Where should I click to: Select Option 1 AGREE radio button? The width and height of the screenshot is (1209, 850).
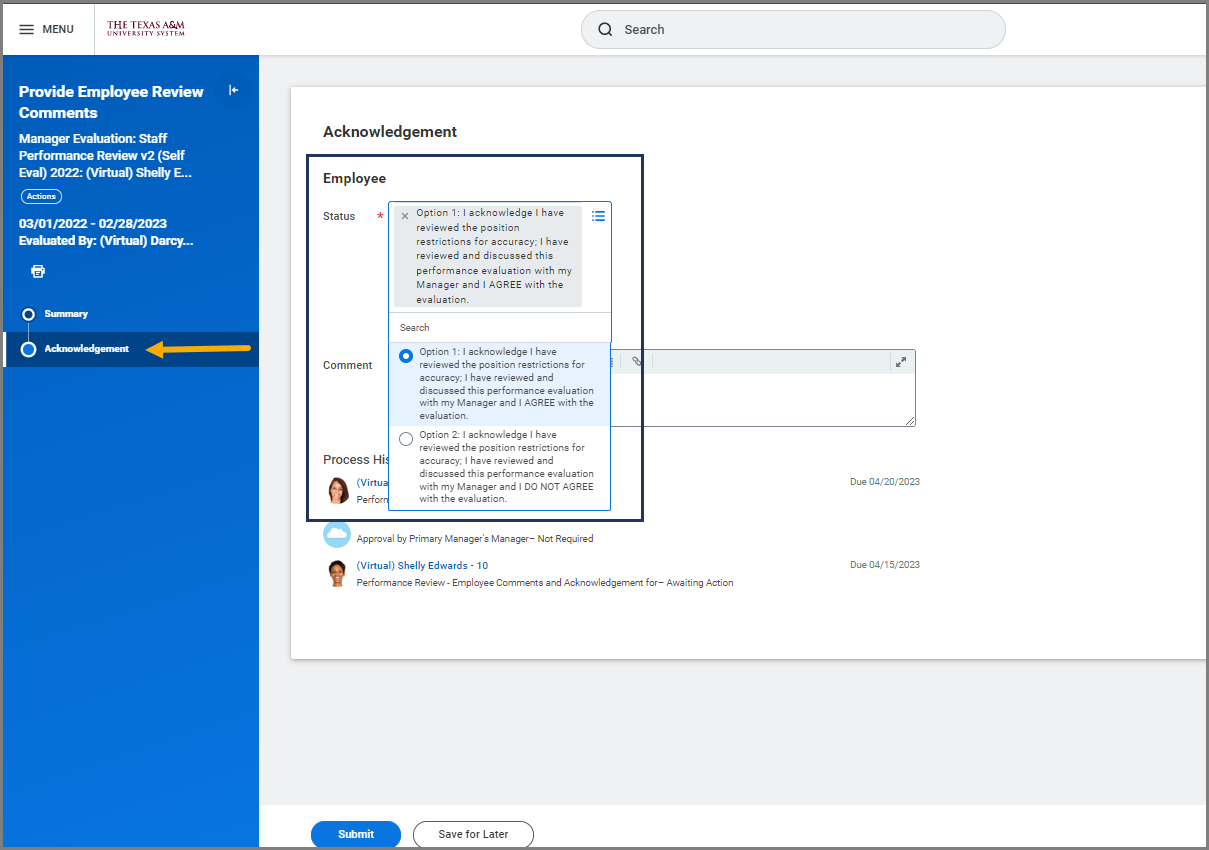coord(405,355)
